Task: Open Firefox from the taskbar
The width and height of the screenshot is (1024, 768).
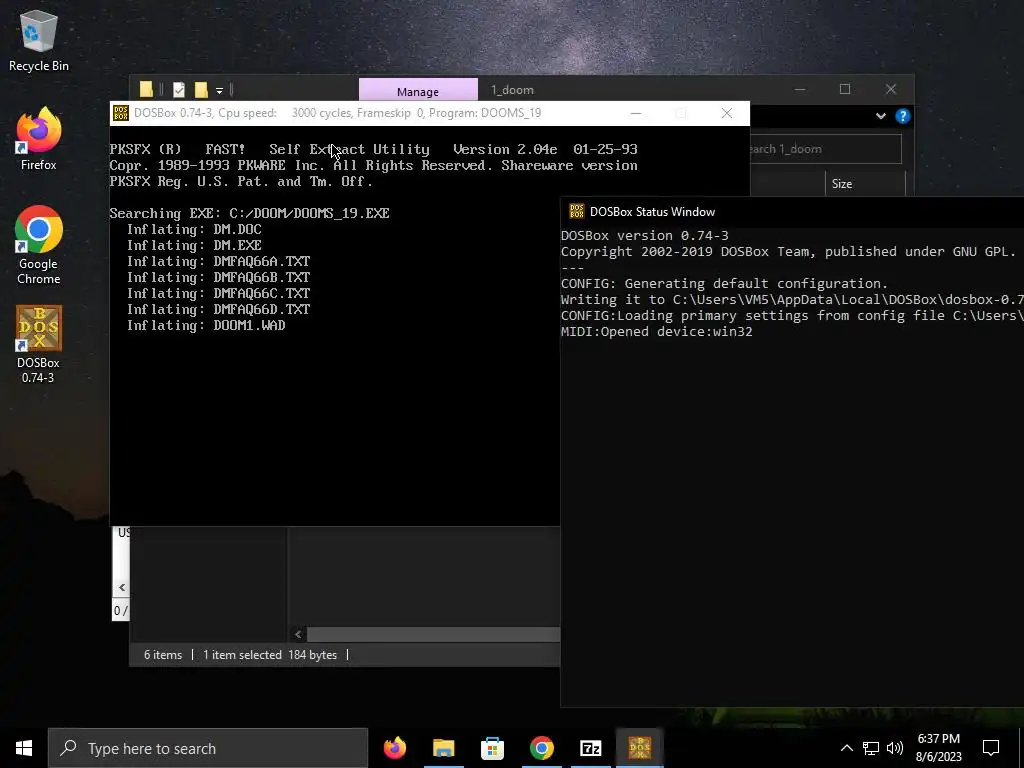Action: click(394, 748)
